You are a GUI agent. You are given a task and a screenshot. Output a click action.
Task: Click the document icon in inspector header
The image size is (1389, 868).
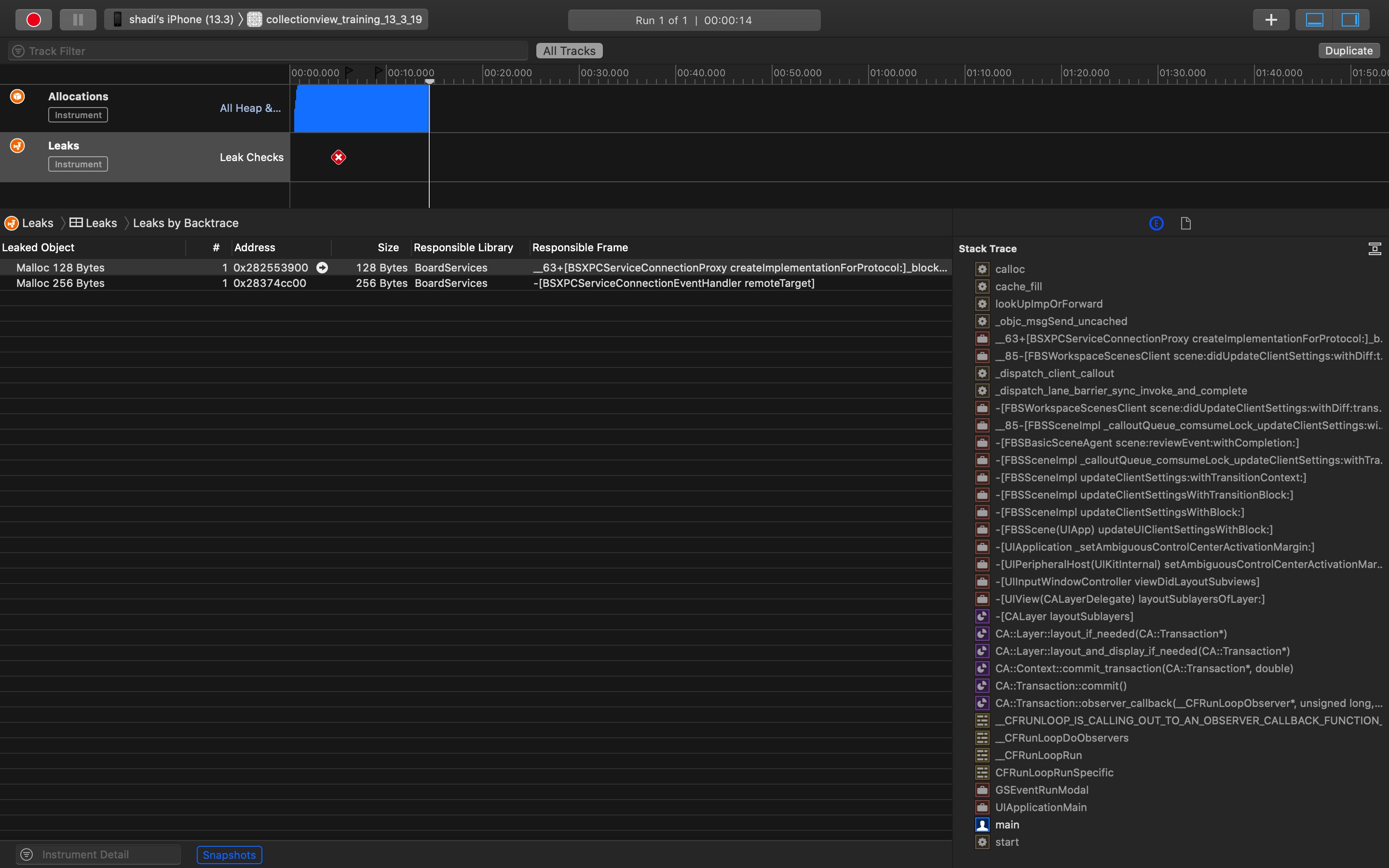click(x=1186, y=223)
